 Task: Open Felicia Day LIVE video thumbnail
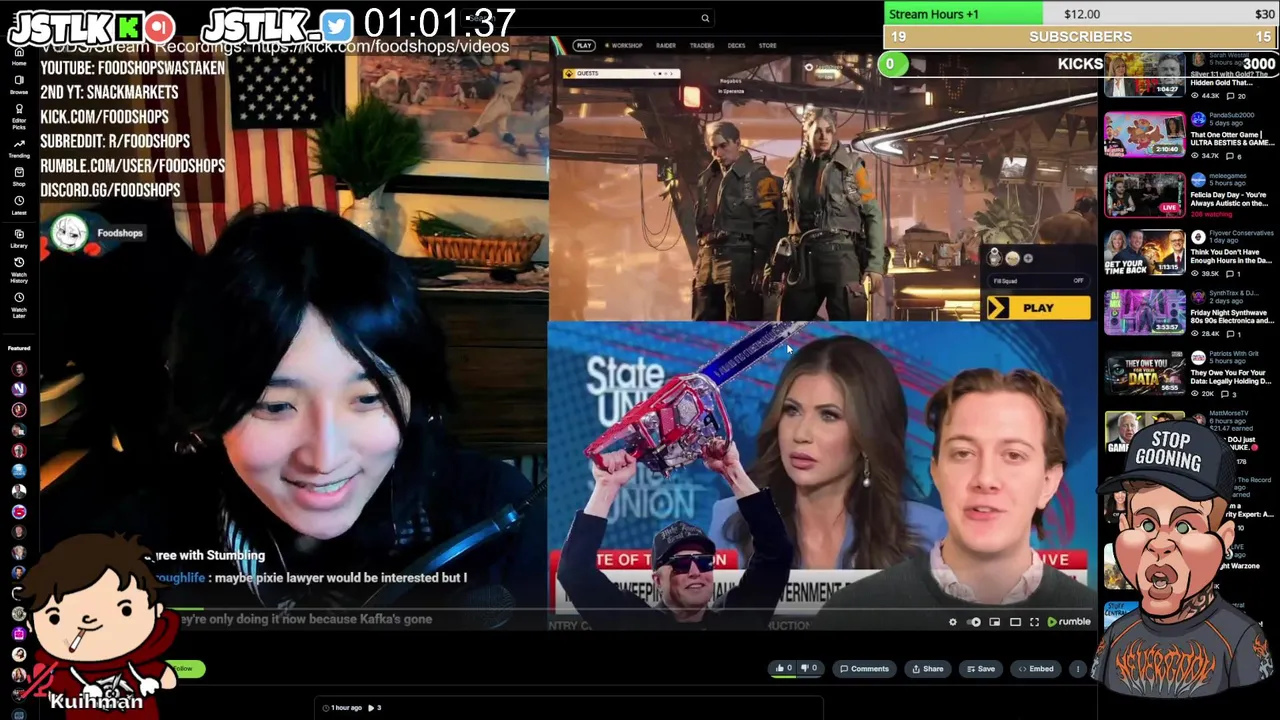1144,195
